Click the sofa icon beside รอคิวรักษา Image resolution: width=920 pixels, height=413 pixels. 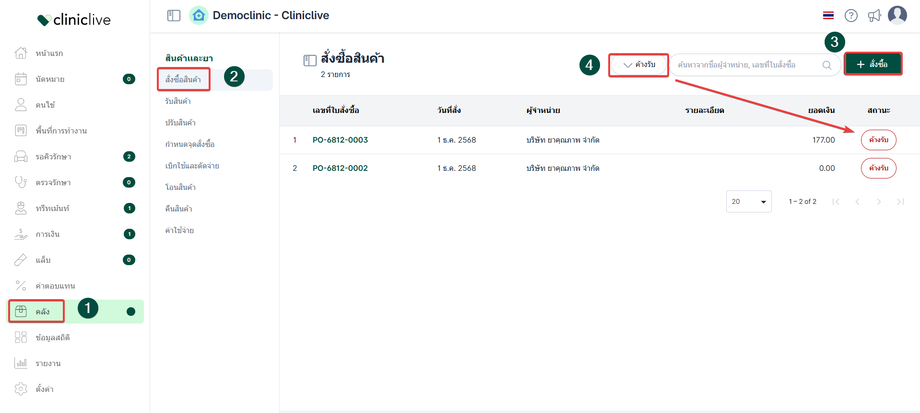pyautogui.click(x=21, y=157)
